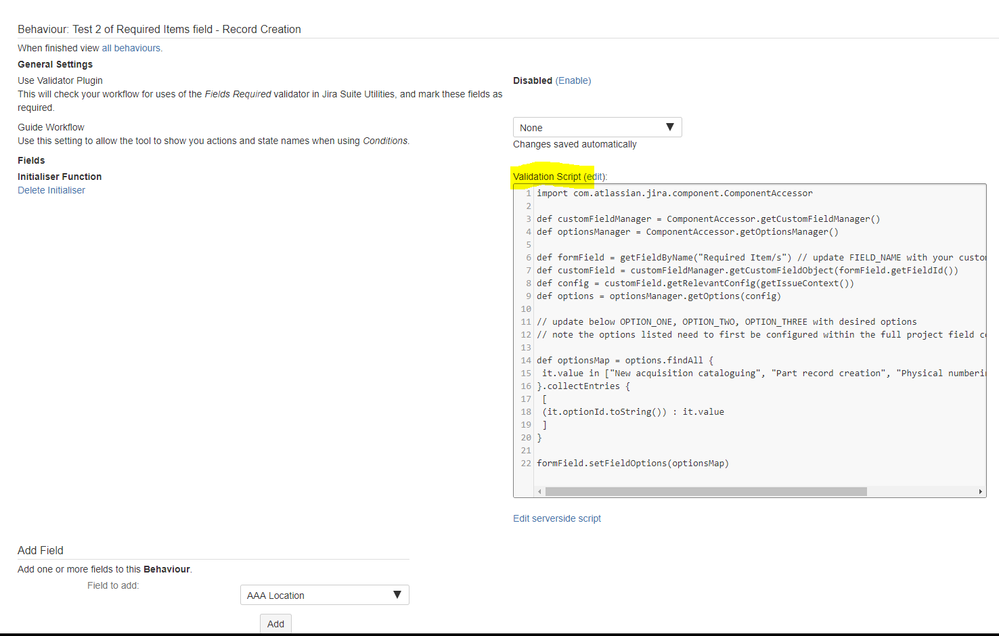
Task: Edit the Validation Script
Action: [x=594, y=177]
